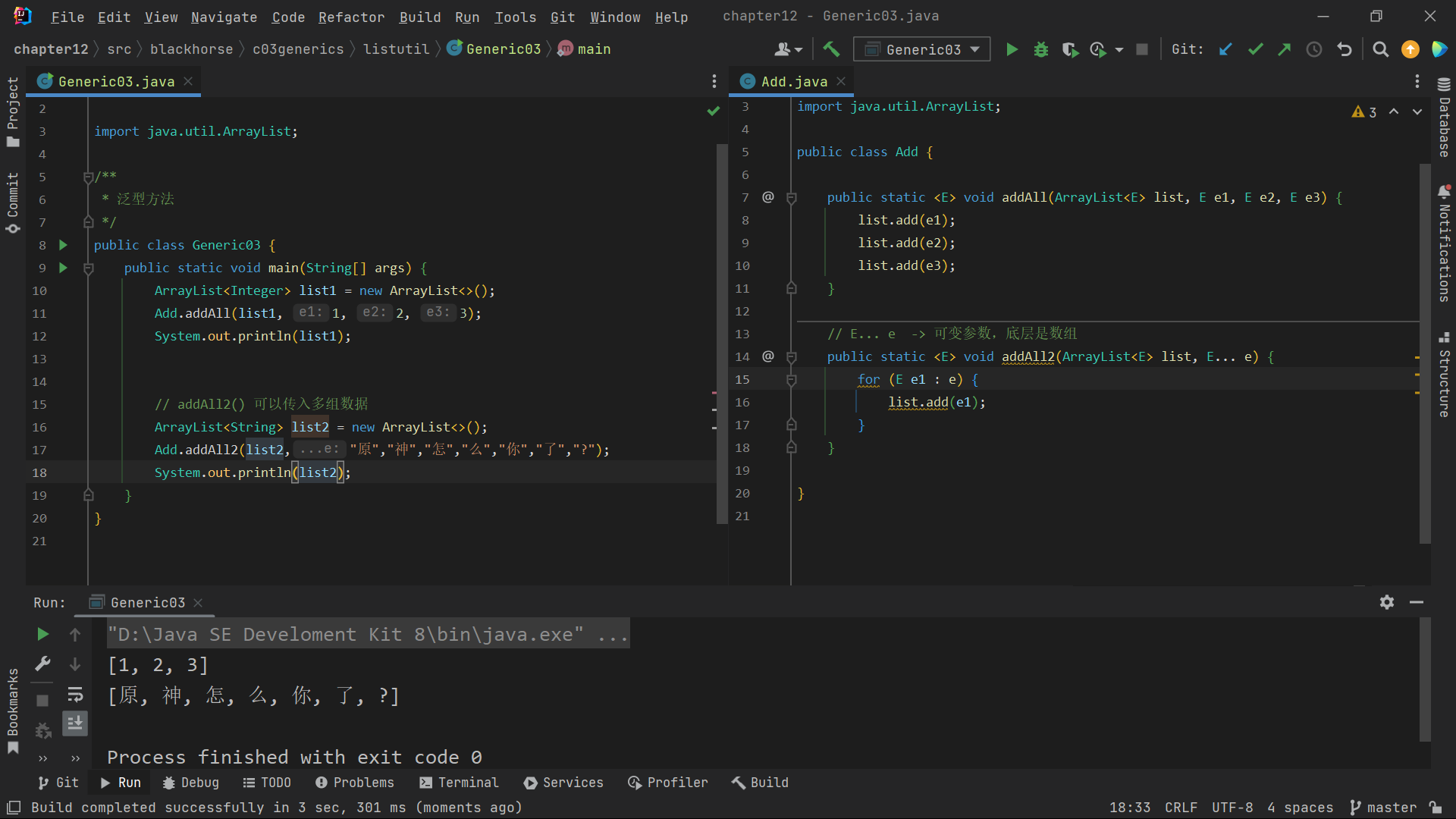
Task: Toggle the Structure tool window
Action: [1444, 375]
